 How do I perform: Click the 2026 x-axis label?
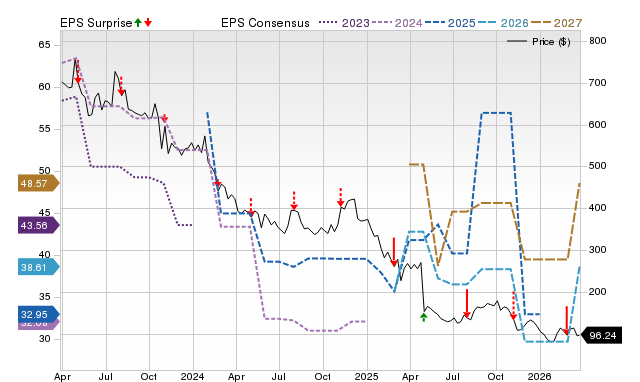(x=540, y=376)
